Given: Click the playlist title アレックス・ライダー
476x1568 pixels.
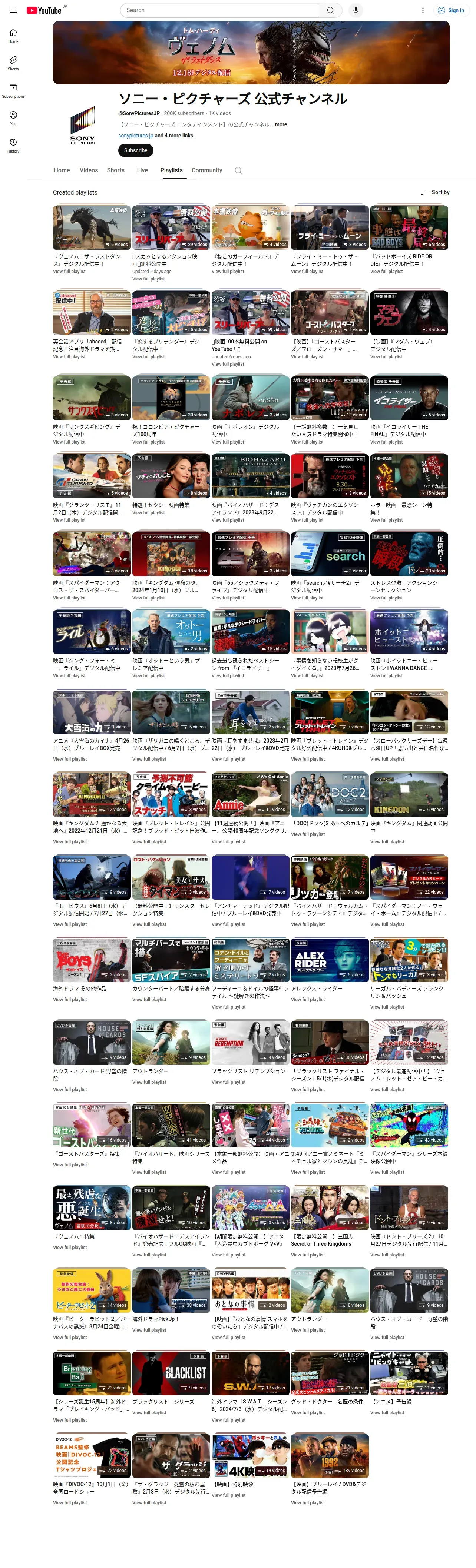Looking at the screenshot, I should [317, 989].
